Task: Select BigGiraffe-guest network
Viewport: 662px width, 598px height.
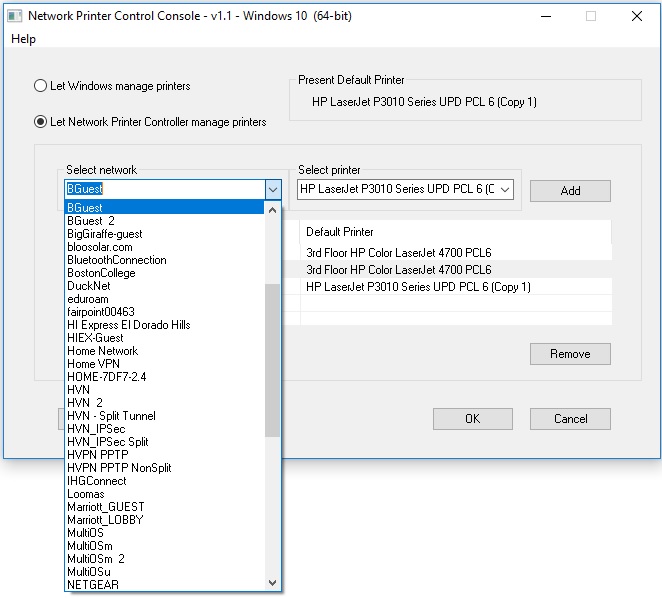Action: coord(165,234)
